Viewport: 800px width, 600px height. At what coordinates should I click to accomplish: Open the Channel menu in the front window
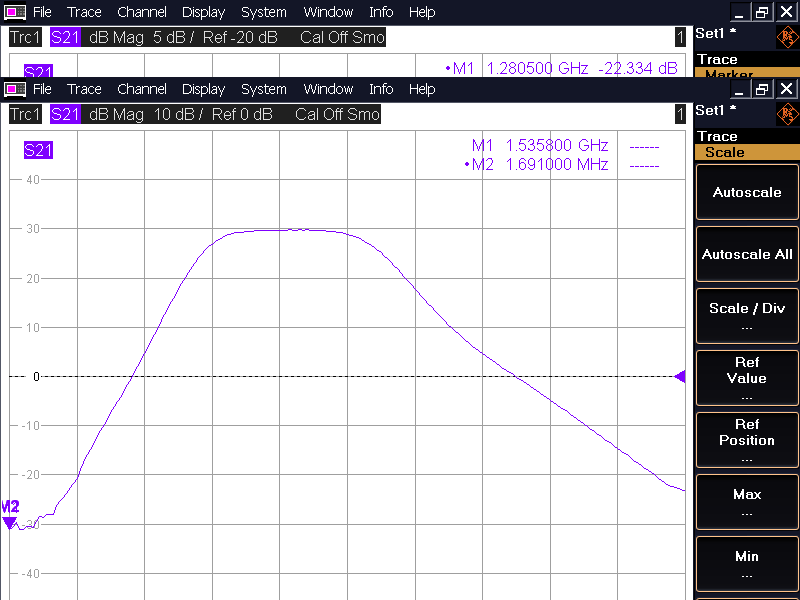(x=141, y=89)
